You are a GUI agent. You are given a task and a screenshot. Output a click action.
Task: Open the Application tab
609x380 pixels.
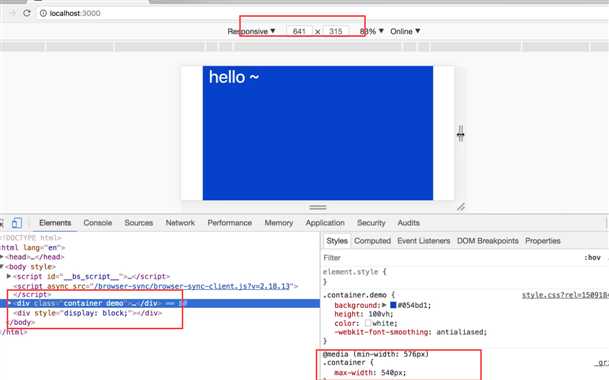[x=325, y=223]
